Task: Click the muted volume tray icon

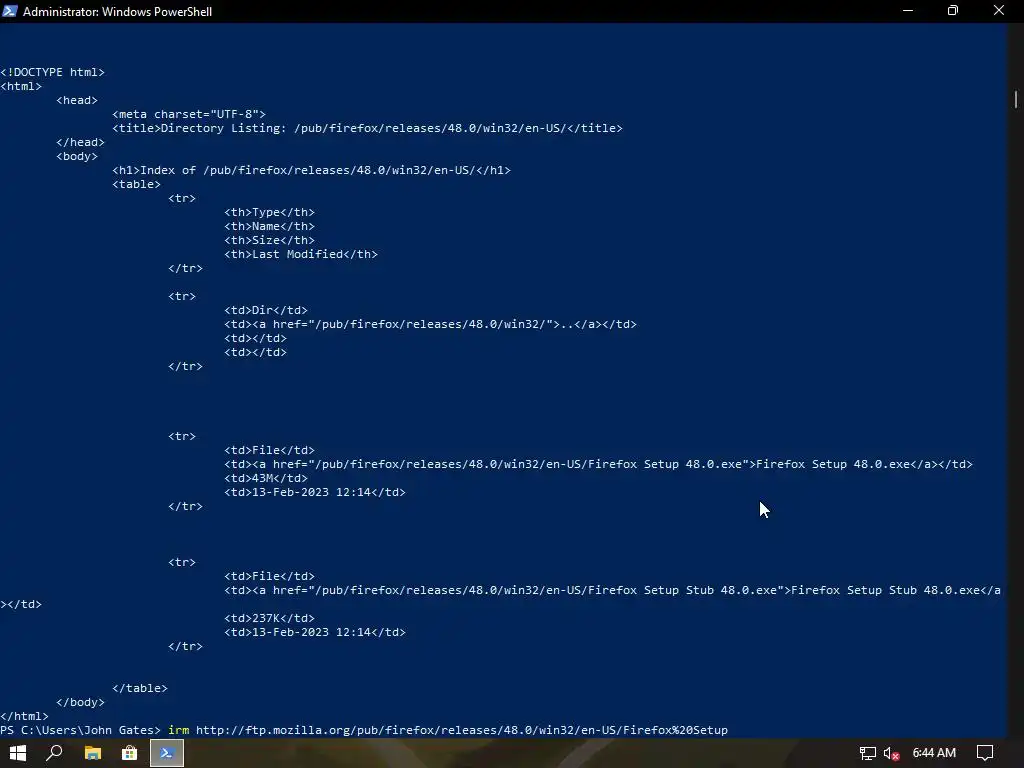Action: (891, 753)
